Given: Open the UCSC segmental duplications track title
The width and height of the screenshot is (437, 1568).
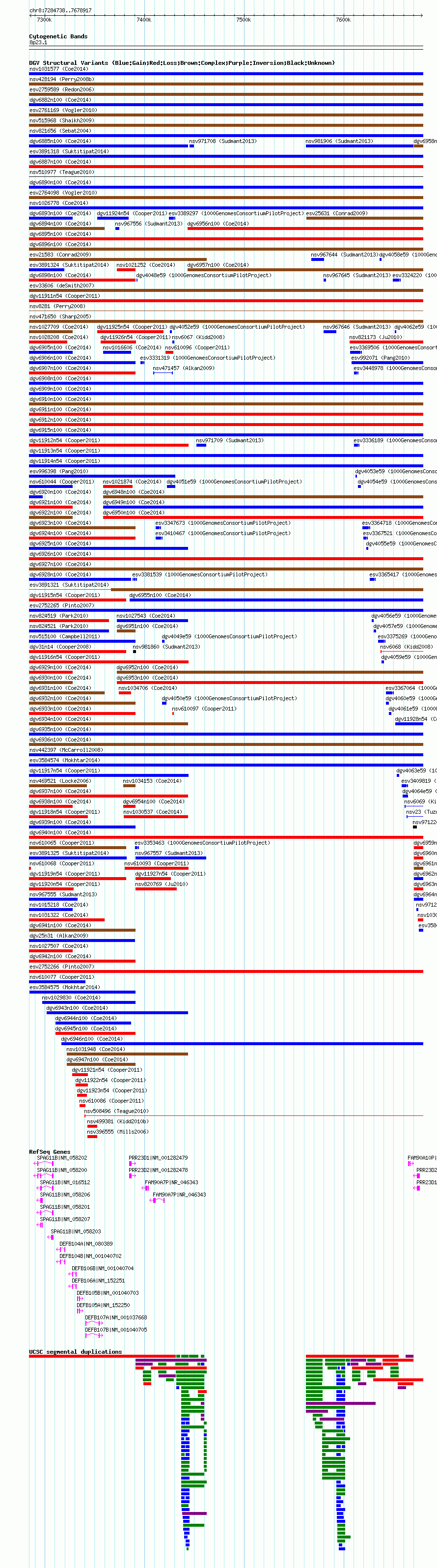Looking at the screenshot, I should click(x=76, y=1351).
